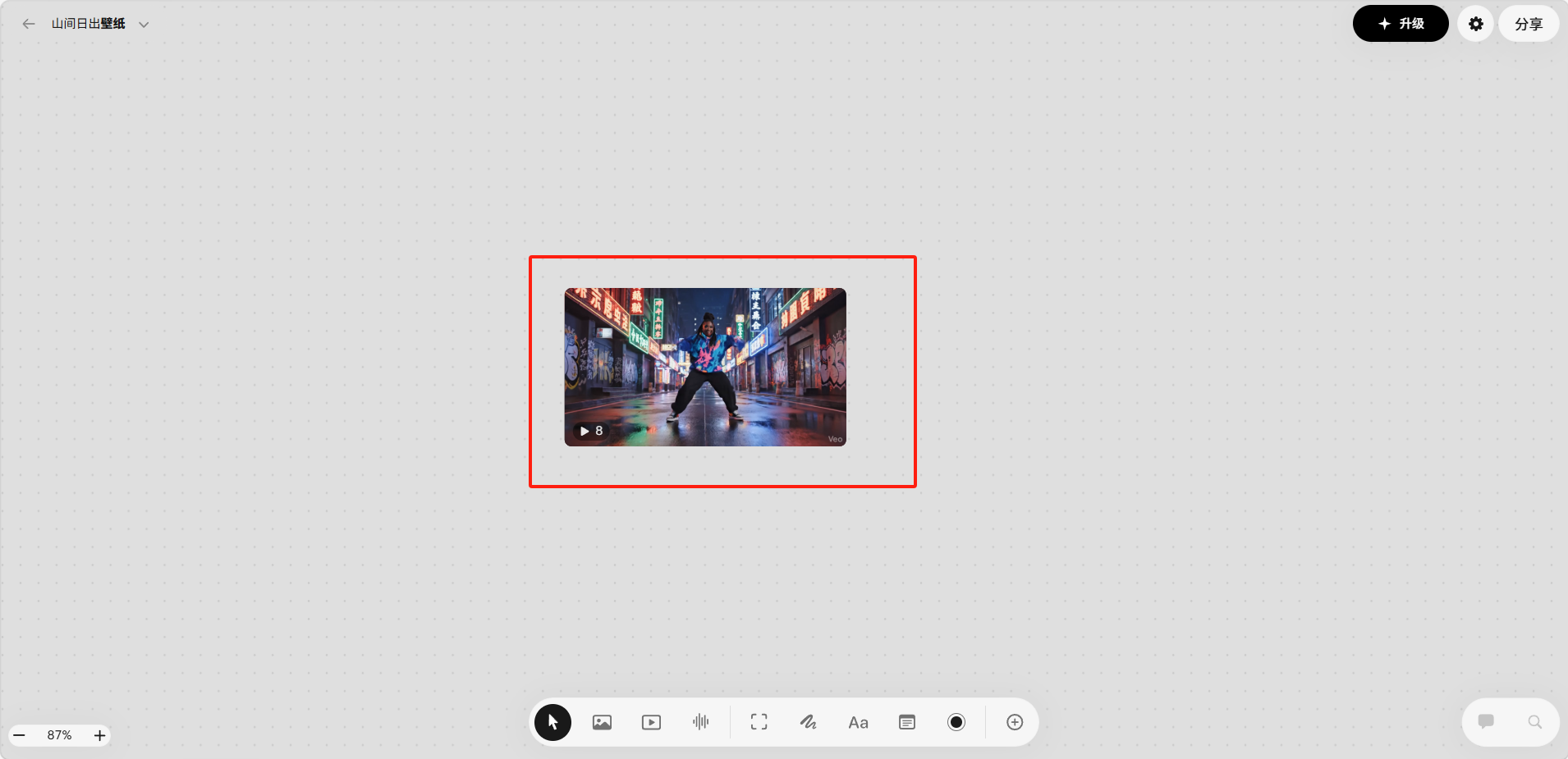Viewport: 1568px width, 759px height.
Task: Open the comments chat bubble
Action: click(1486, 721)
